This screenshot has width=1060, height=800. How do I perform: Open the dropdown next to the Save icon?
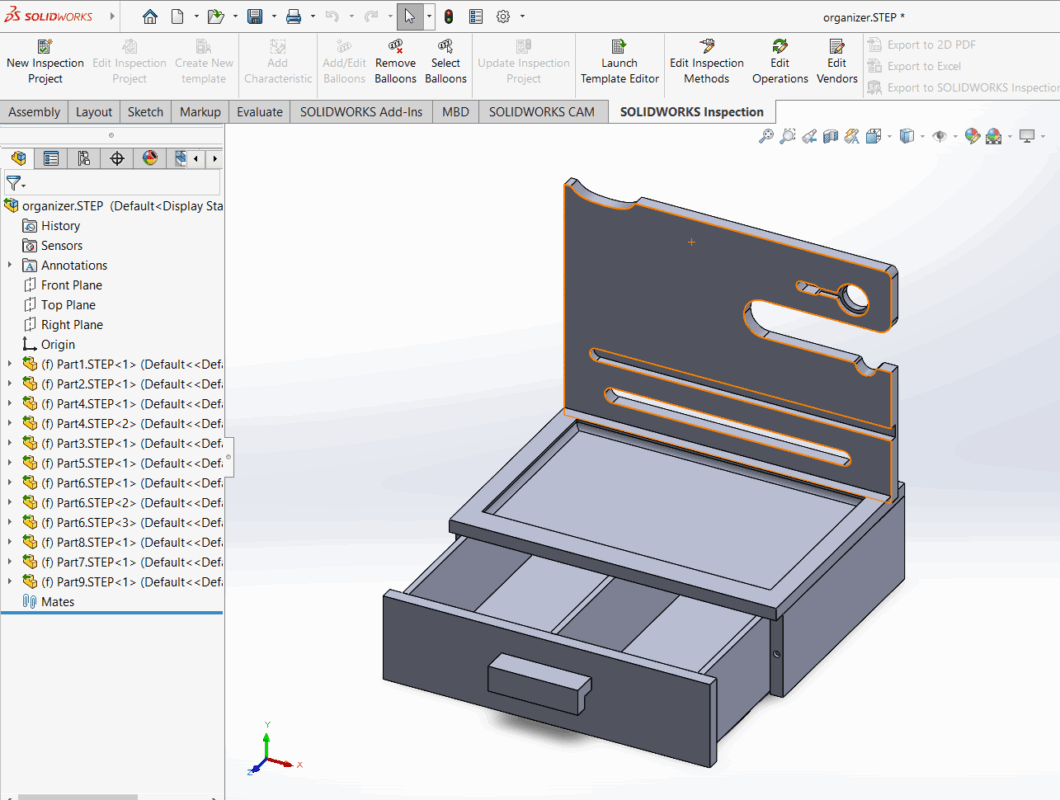(x=274, y=16)
